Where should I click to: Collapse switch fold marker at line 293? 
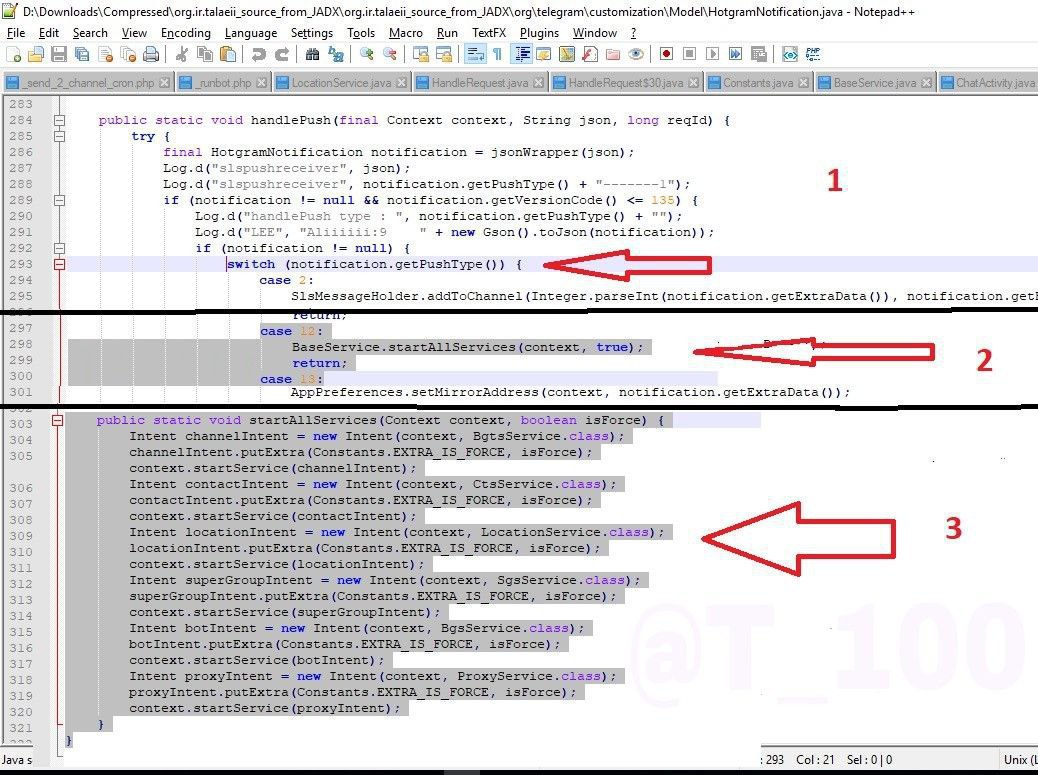point(60,264)
